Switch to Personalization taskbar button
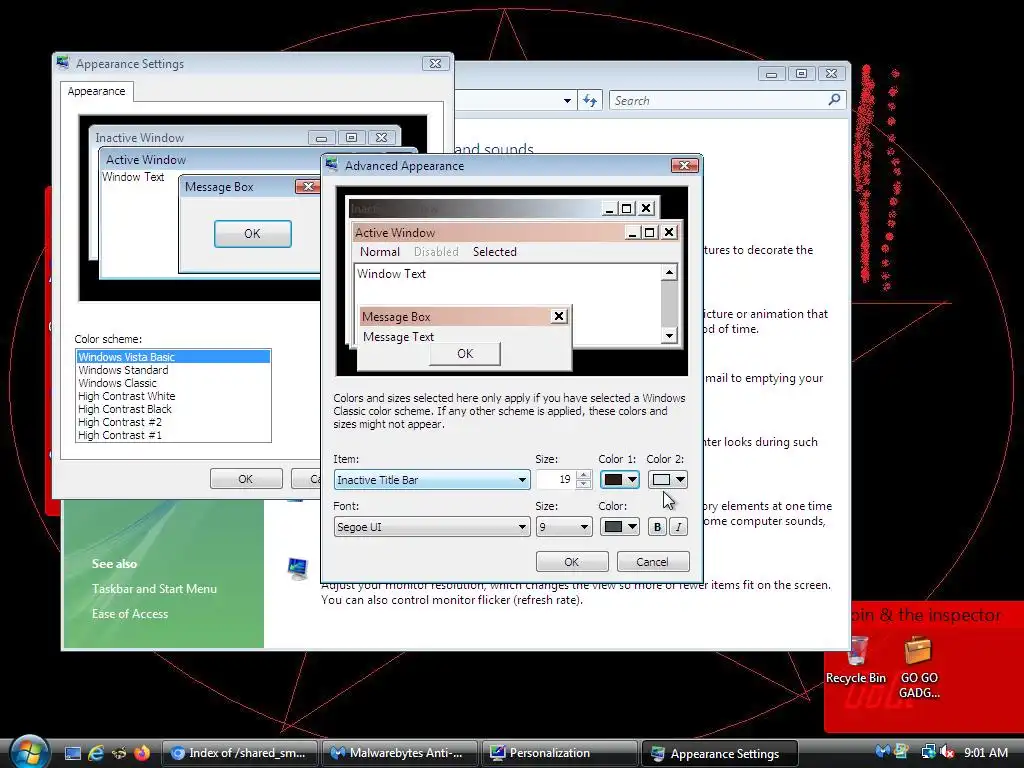The height and width of the screenshot is (768, 1024). point(559,753)
